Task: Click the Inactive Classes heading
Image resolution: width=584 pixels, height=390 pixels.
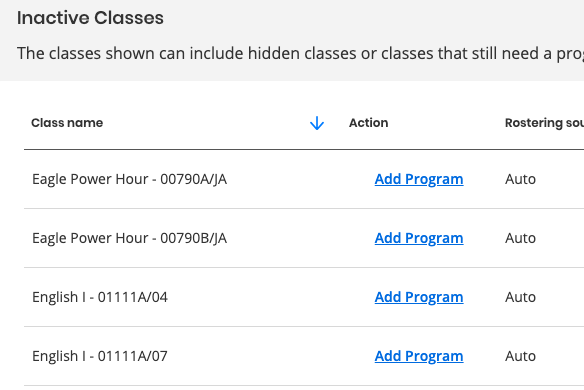Action: coord(90,18)
